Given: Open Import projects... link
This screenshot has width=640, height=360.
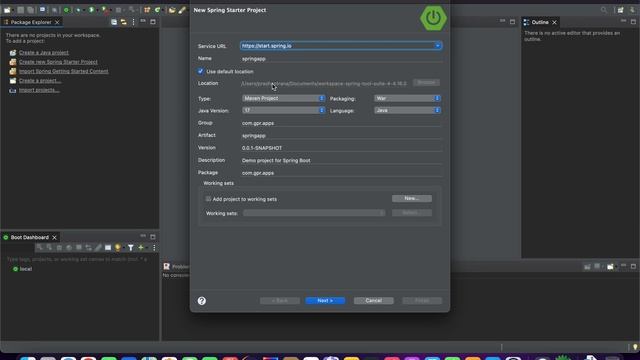Looking at the screenshot, I should click(x=39, y=90).
